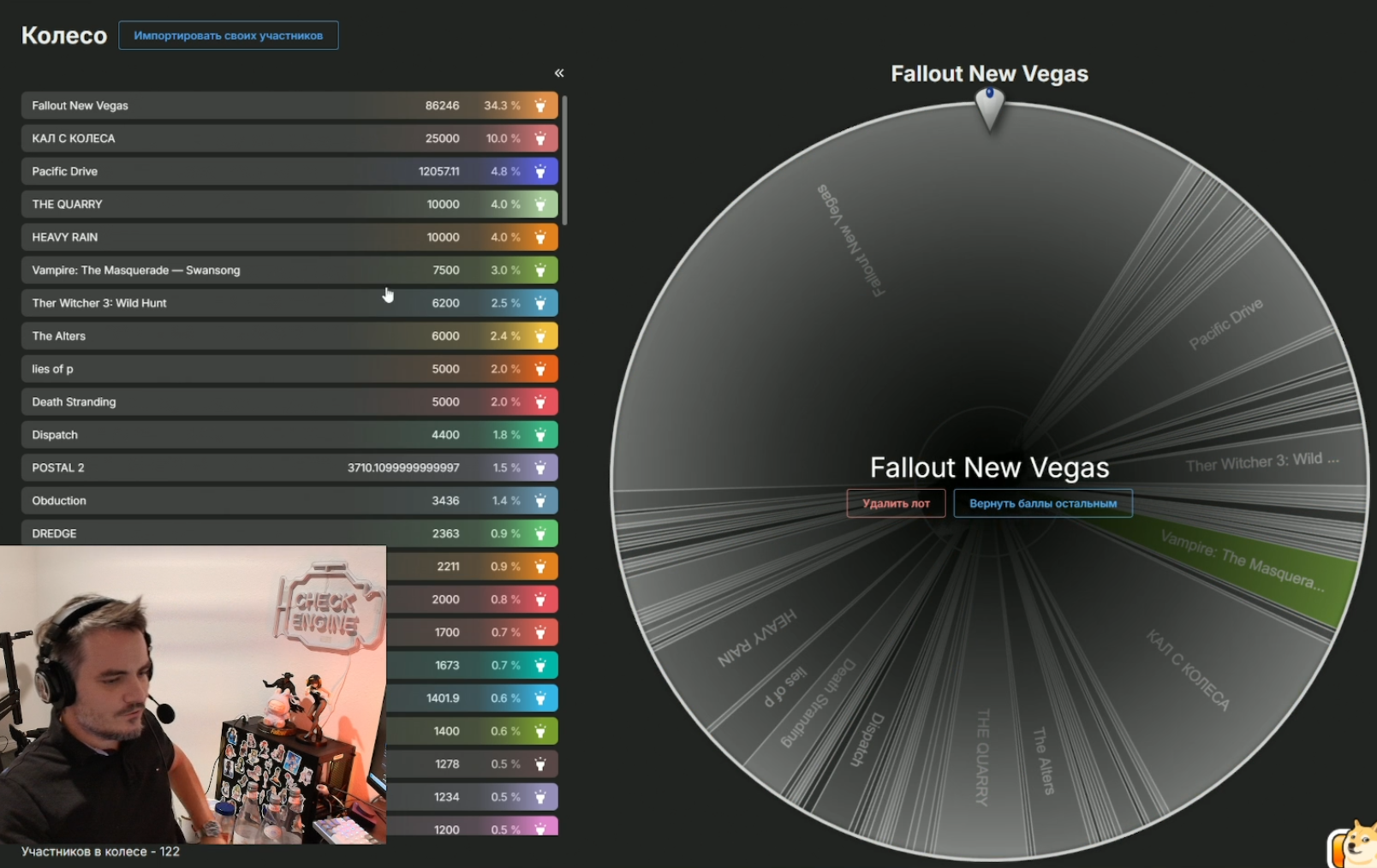Image resolution: width=1377 pixels, height=868 pixels.
Task: Click the flashlight icon on Dispatch row
Action: click(x=540, y=435)
